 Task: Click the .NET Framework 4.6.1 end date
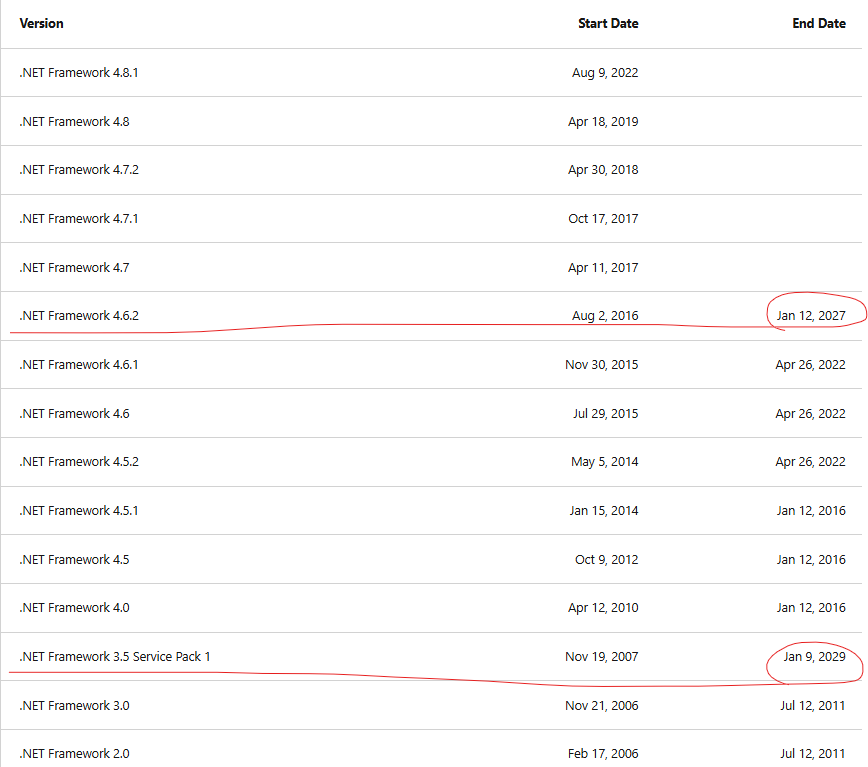[810, 365]
